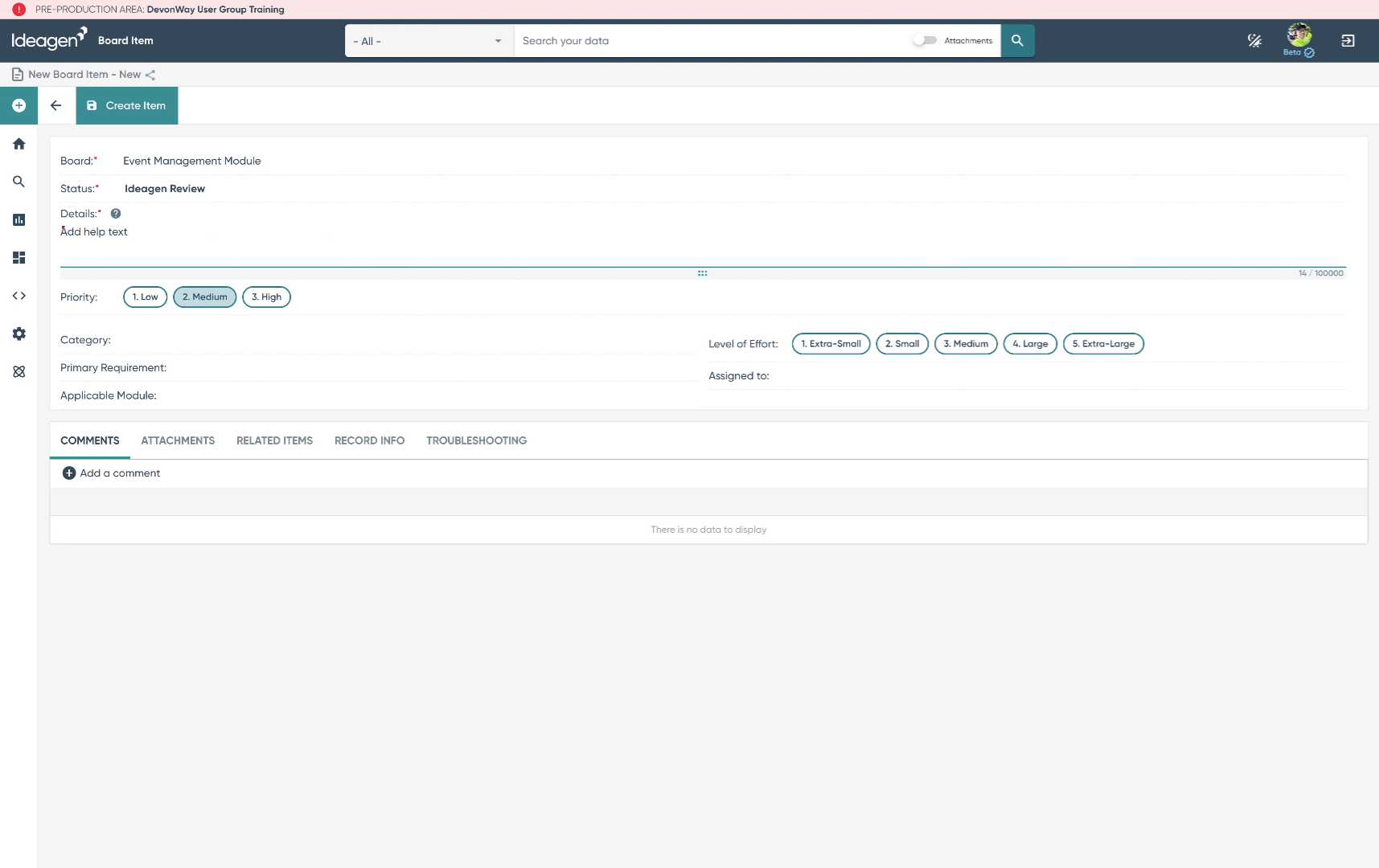Screen dimensions: 1379x868
Task: Open settings gear in sidebar
Action: [x=18, y=334]
